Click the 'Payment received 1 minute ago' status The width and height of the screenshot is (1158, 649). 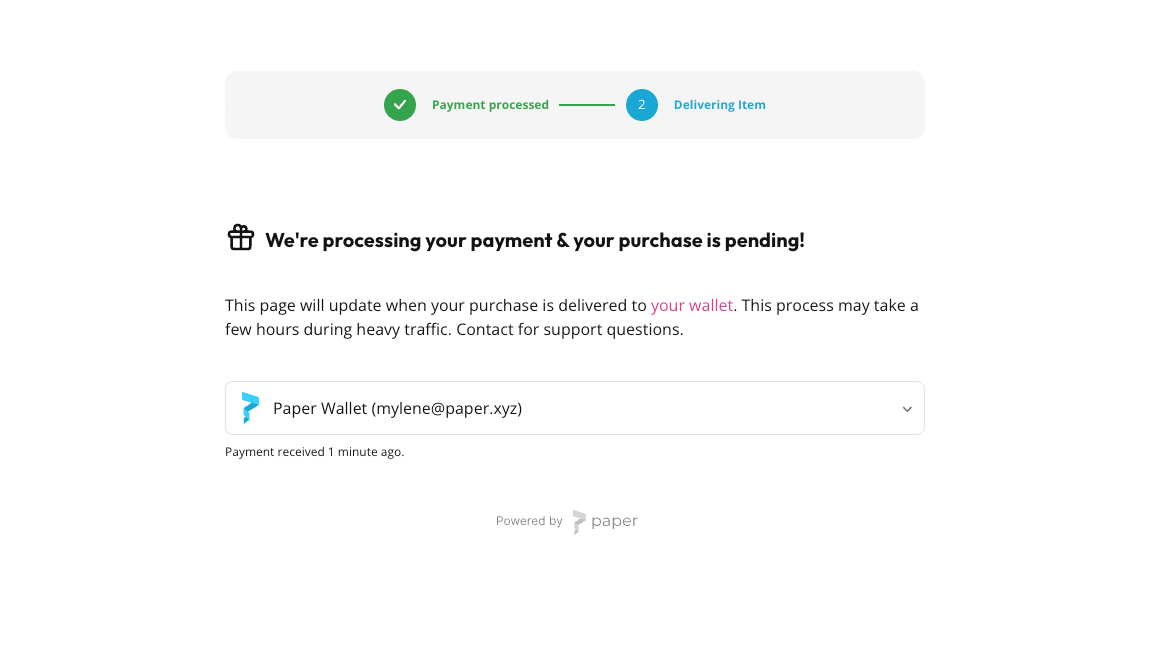pos(315,452)
